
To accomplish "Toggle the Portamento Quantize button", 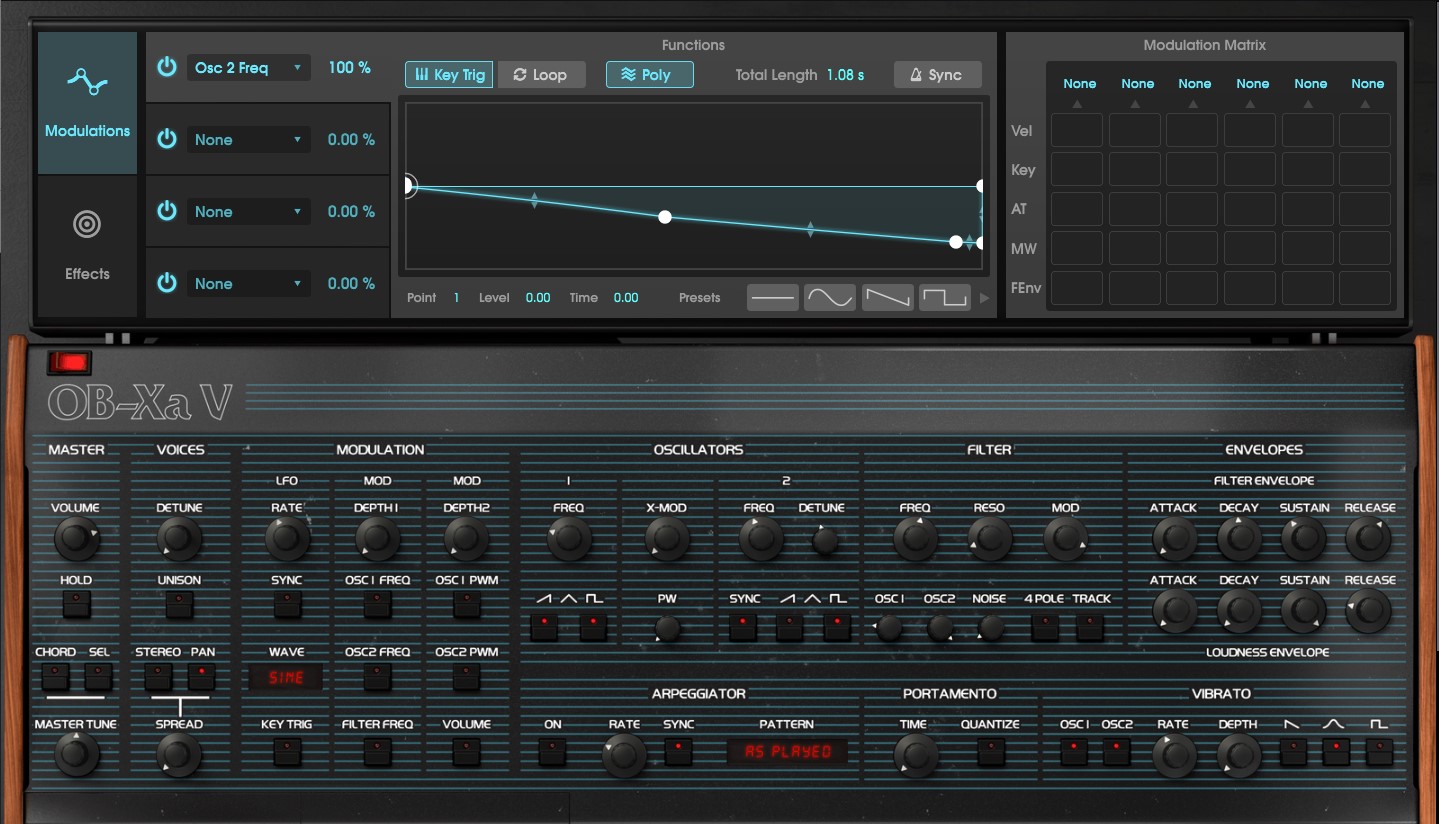I will pyautogui.click(x=990, y=750).
